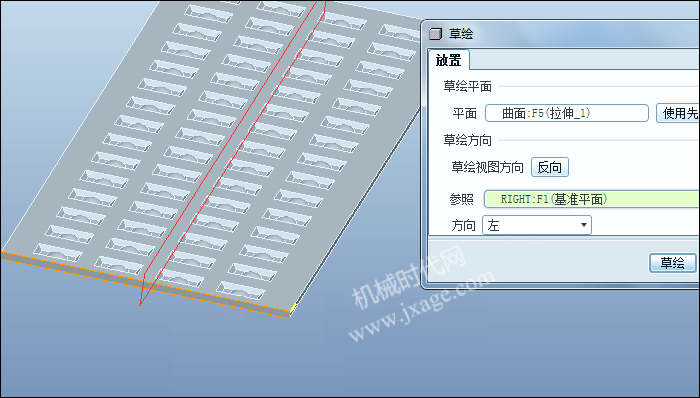Click the 草绘 dialog title icon
Viewport: 700px width, 398px height.
pos(435,34)
